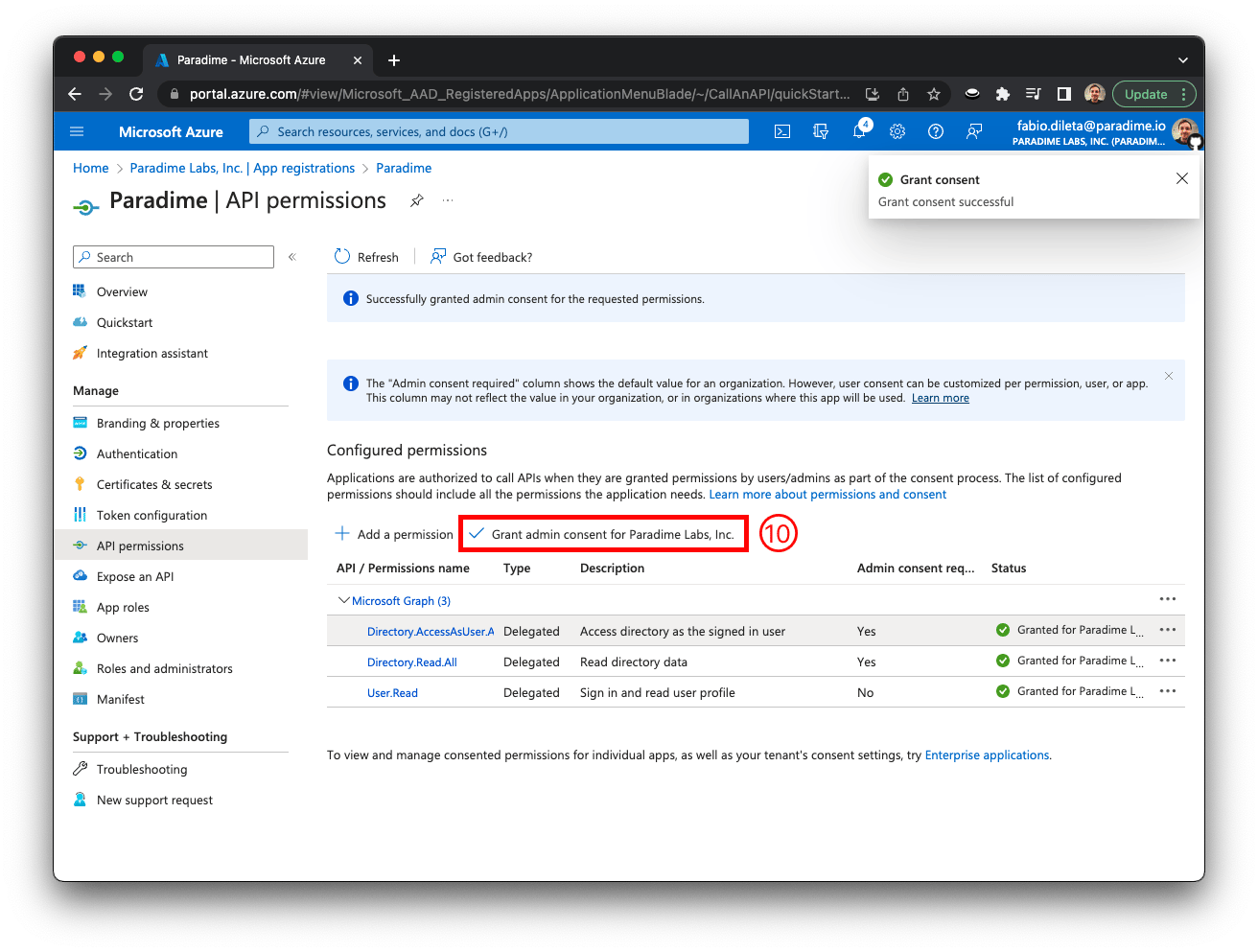The width and height of the screenshot is (1258, 952).
Task: Open Directory.Read.All permission link
Action: (412, 662)
